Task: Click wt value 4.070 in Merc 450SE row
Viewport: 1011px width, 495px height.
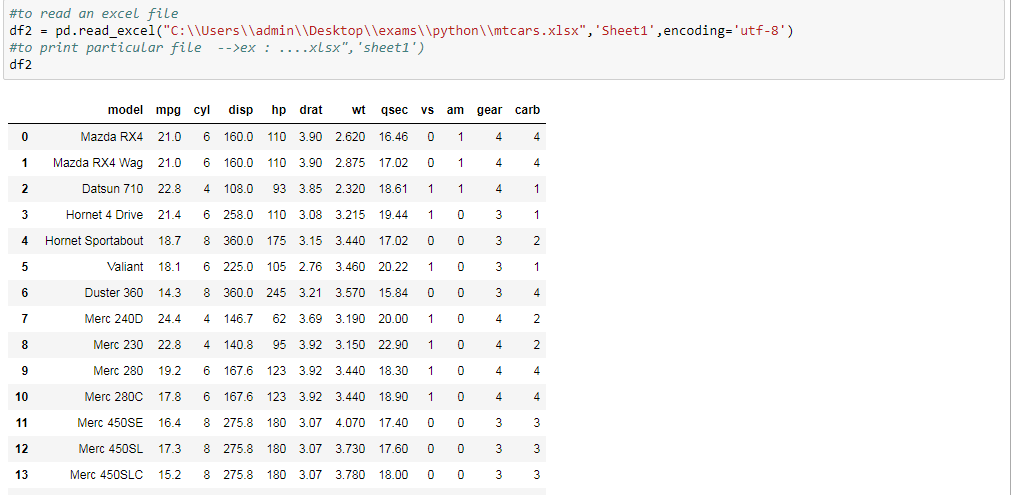Action: coord(350,423)
